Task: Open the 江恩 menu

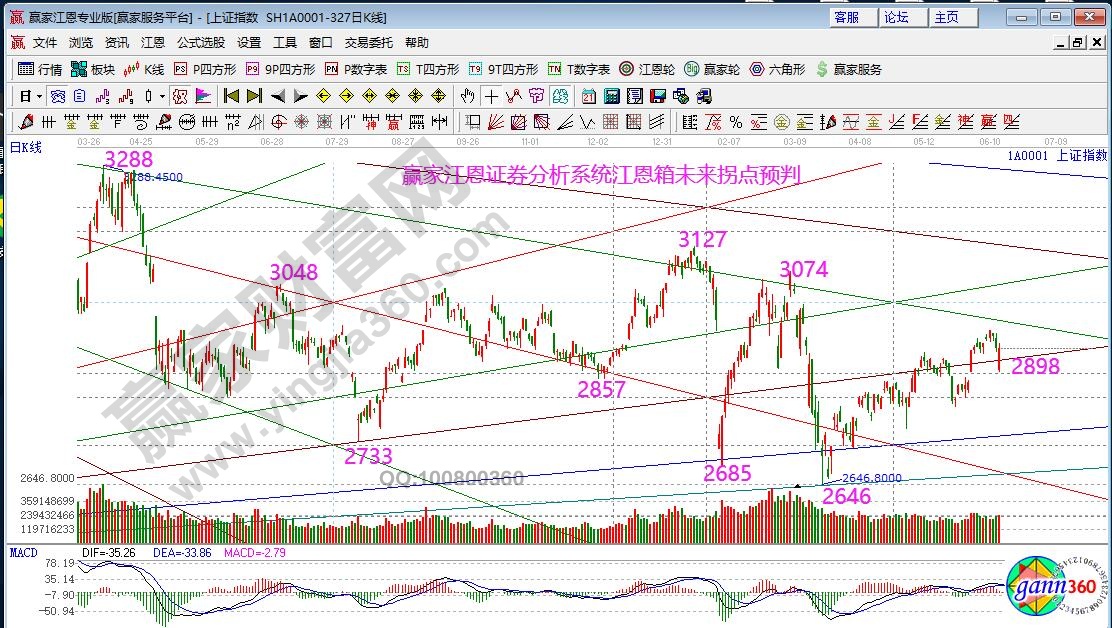Action: click(x=152, y=43)
